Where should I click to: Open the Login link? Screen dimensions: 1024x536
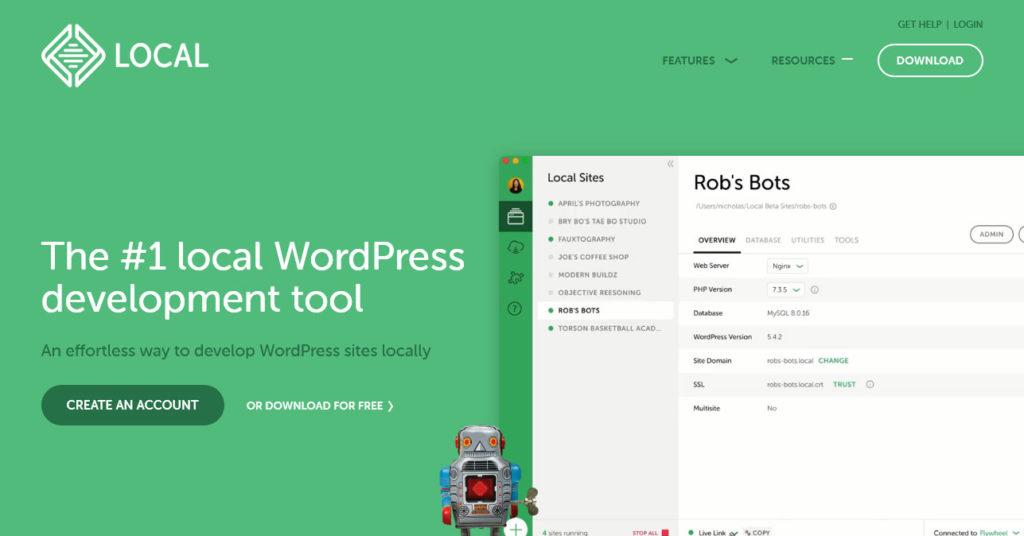[968, 24]
